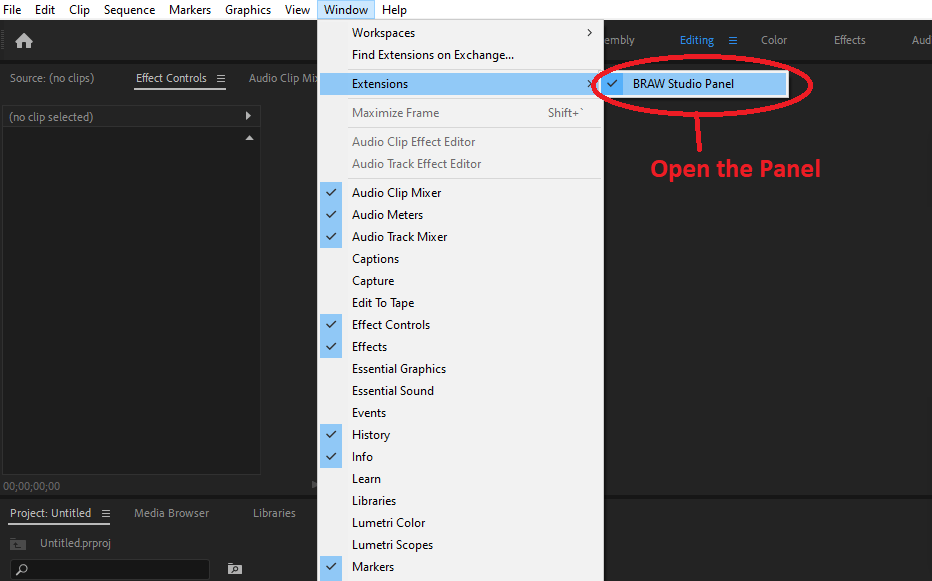Click the Home icon in the toolbar
The width and height of the screenshot is (932, 581).
(23, 40)
